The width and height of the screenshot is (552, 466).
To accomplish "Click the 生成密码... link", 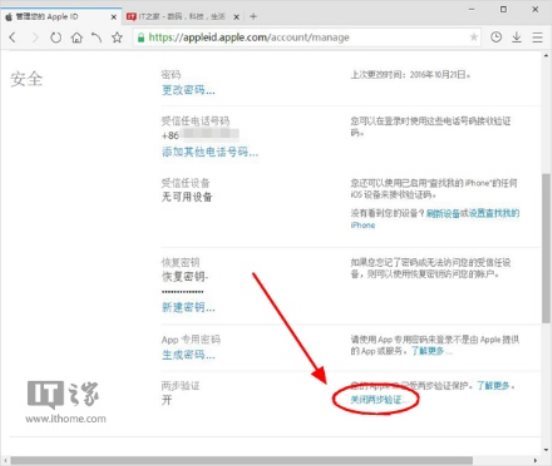I will [188, 354].
